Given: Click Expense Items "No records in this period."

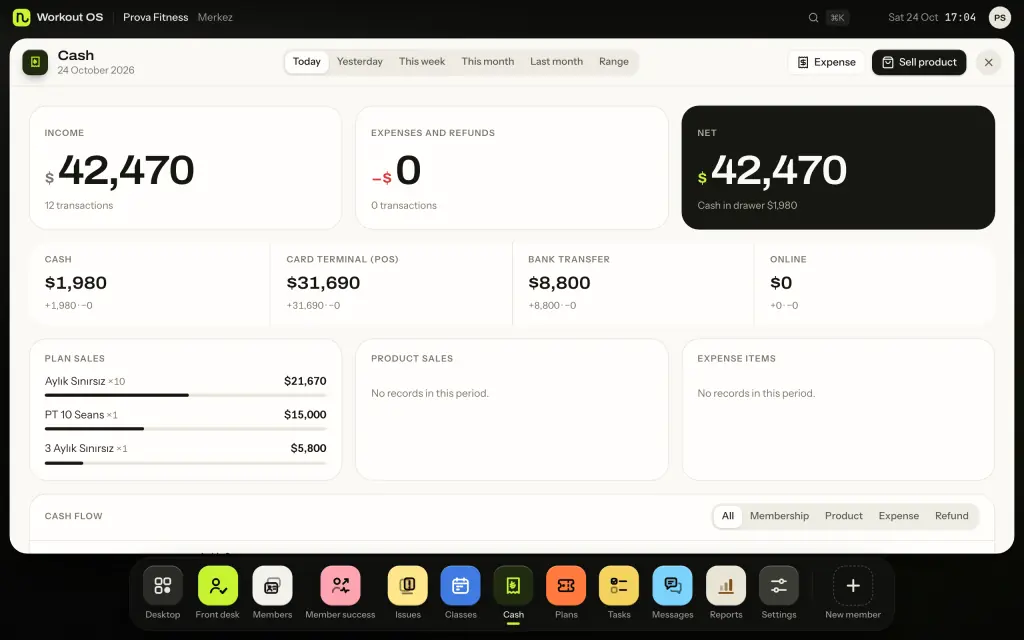Looking at the screenshot, I should click(756, 393).
